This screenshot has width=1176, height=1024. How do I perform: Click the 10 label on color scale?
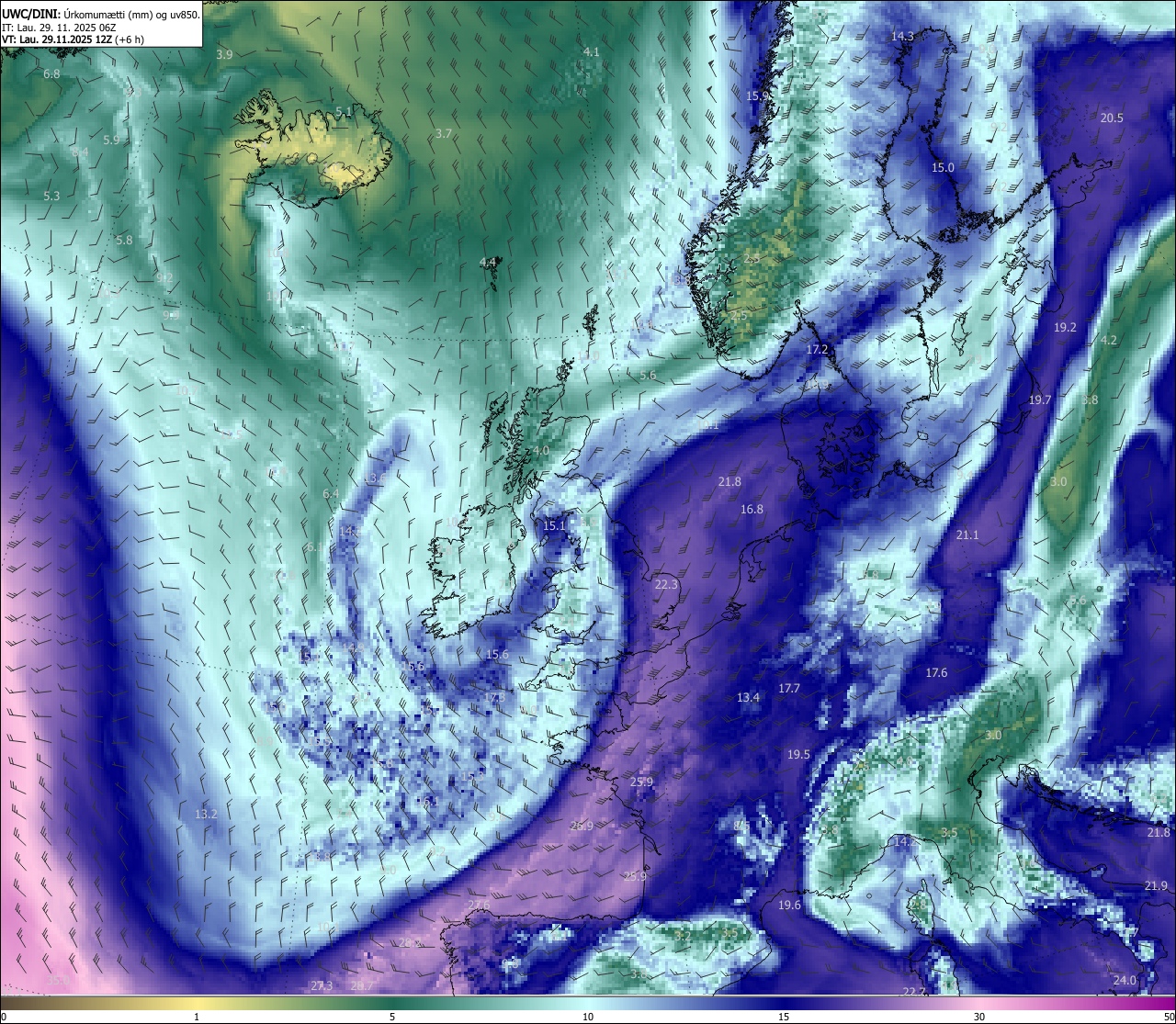[x=588, y=1017]
